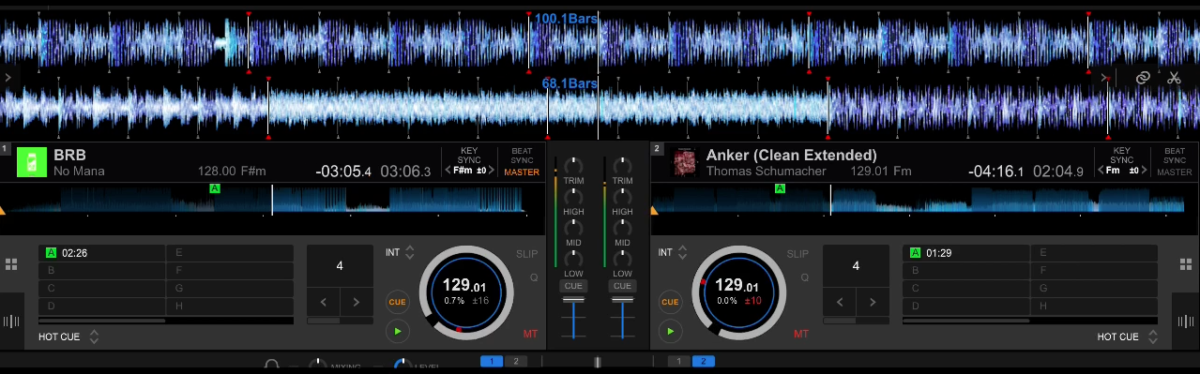Click BRB green track artwork icon
The width and height of the screenshot is (1200, 374).
[32, 162]
